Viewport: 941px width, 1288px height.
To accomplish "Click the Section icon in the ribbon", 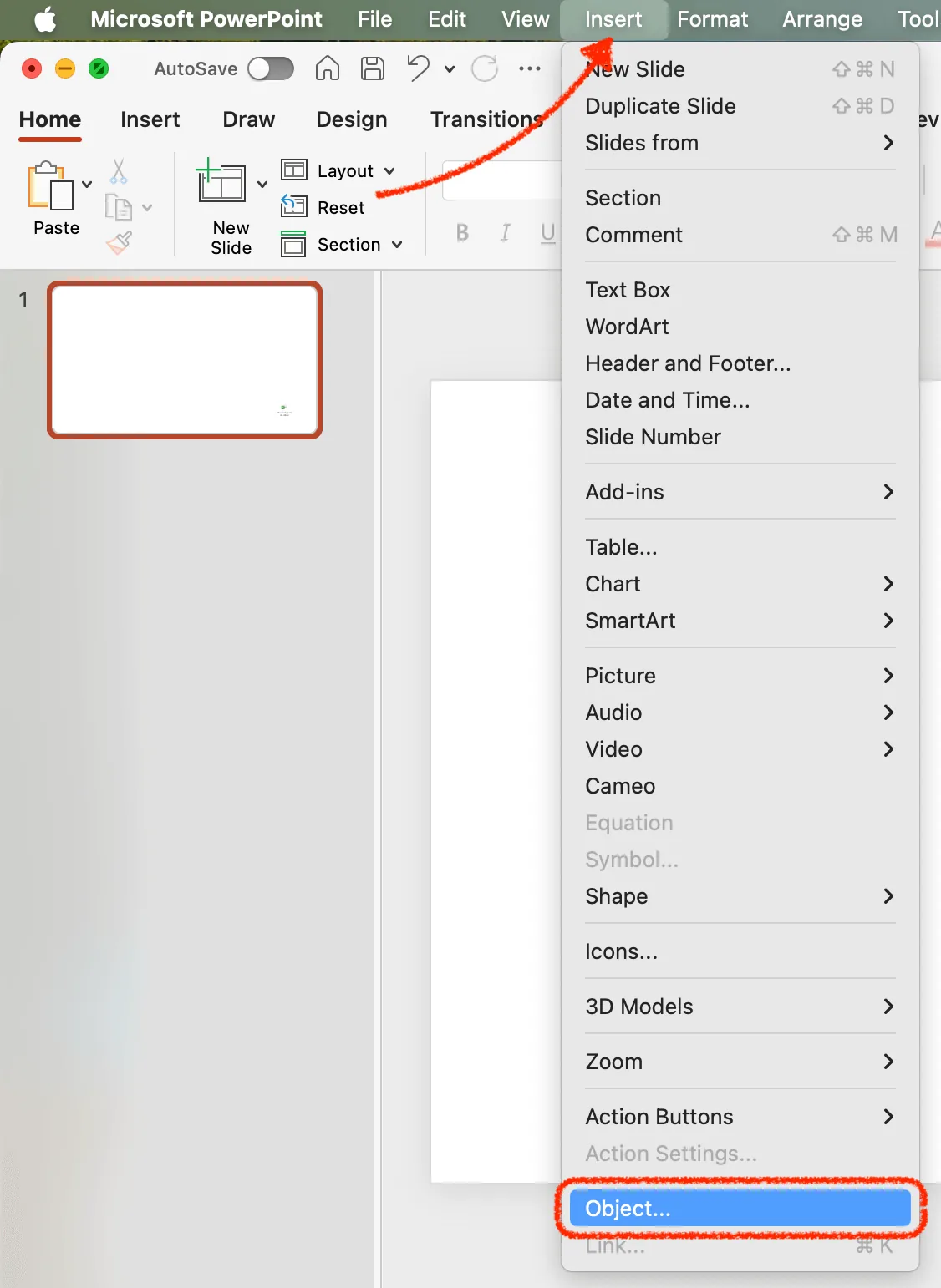I will 293,244.
